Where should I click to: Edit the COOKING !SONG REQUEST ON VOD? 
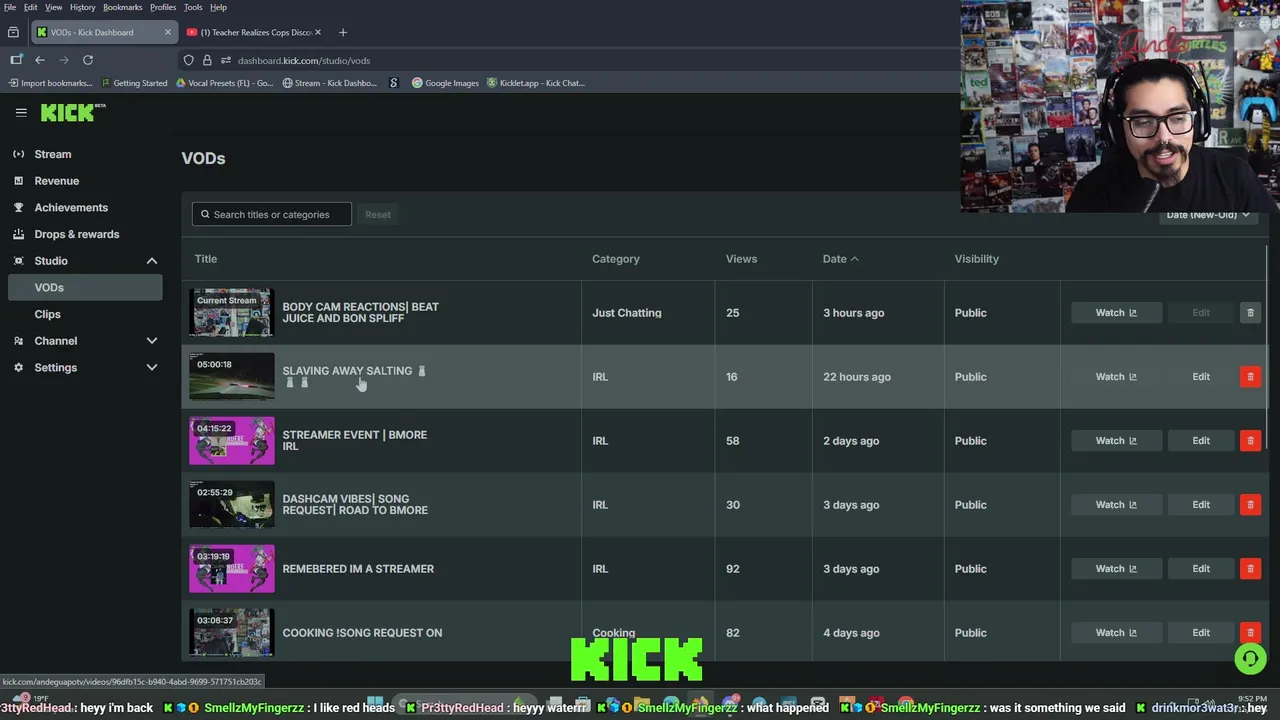(x=1201, y=633)
